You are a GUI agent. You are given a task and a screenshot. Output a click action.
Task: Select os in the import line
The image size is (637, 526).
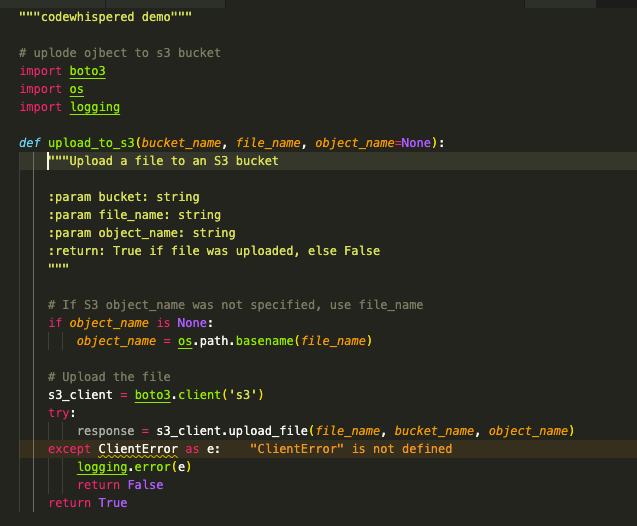coord(76,89)
